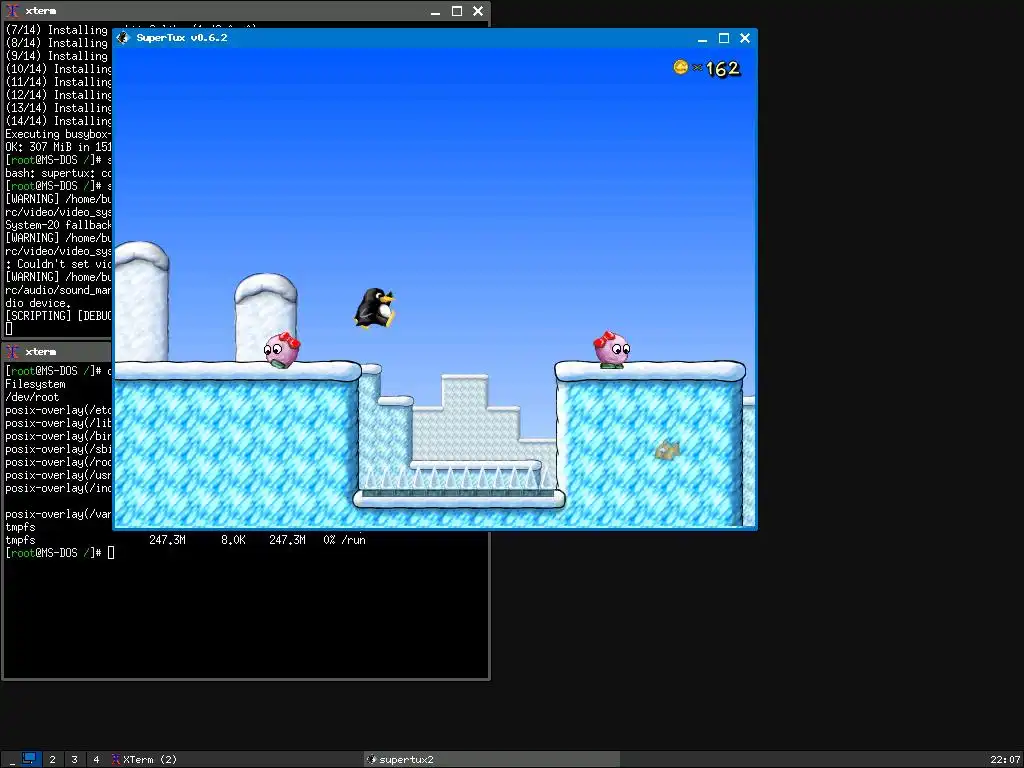
Task: Click the pink snowball enemy on the left ledge
Action: tap(282, 350)
